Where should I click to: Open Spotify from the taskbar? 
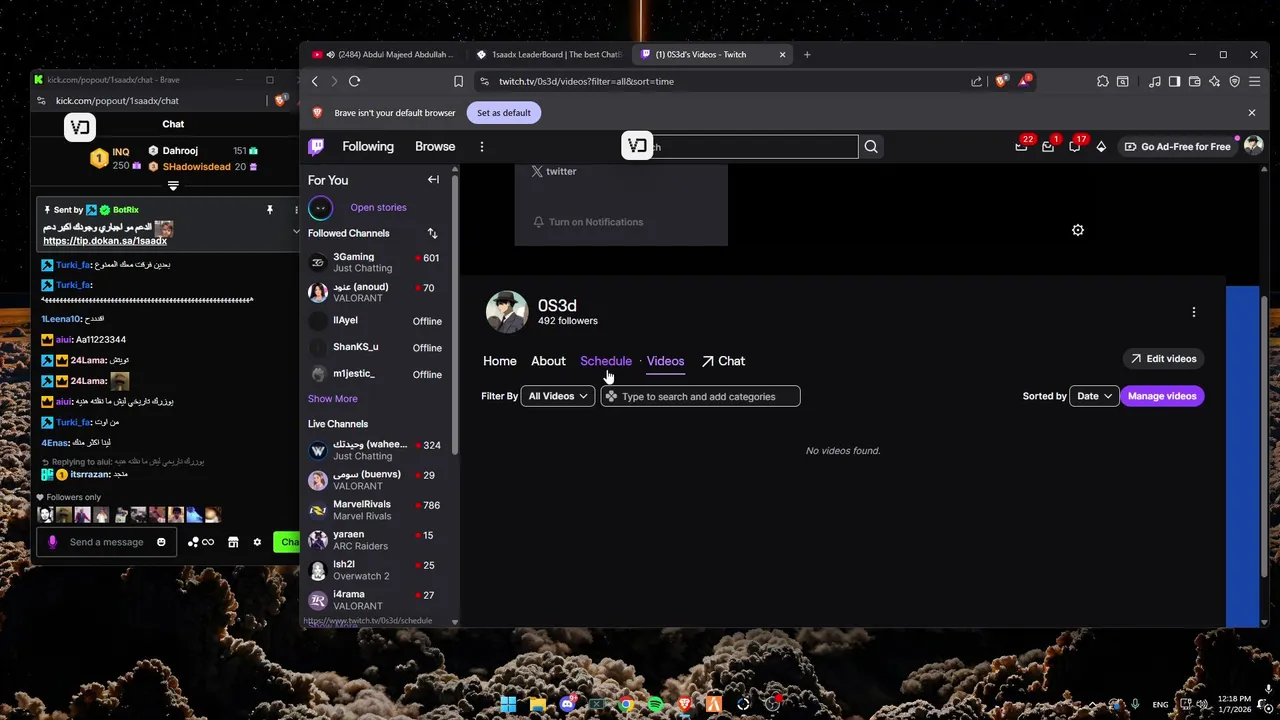click(655, 704)
